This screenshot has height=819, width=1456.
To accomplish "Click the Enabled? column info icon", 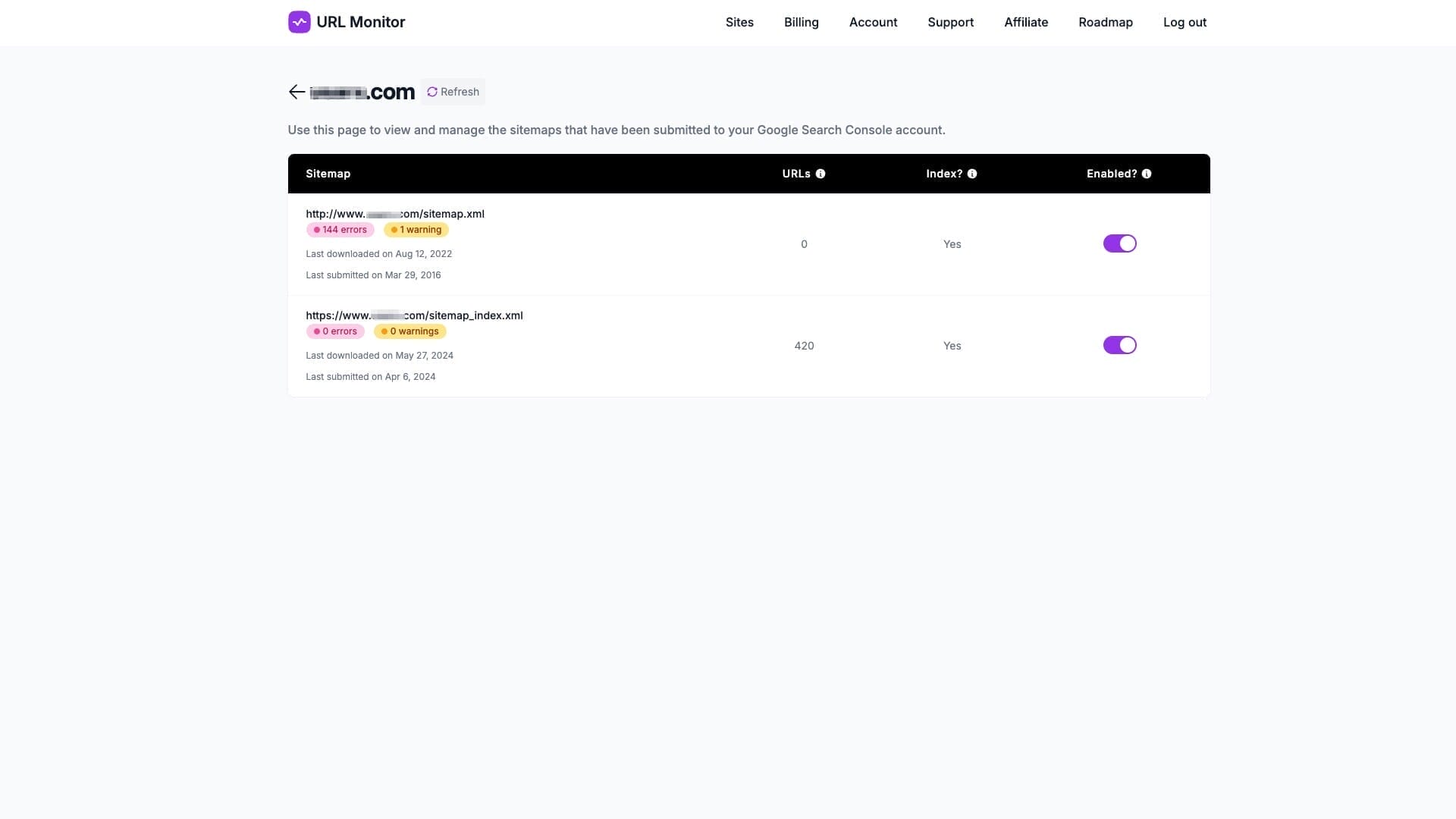I will (x=1147, y=174).
